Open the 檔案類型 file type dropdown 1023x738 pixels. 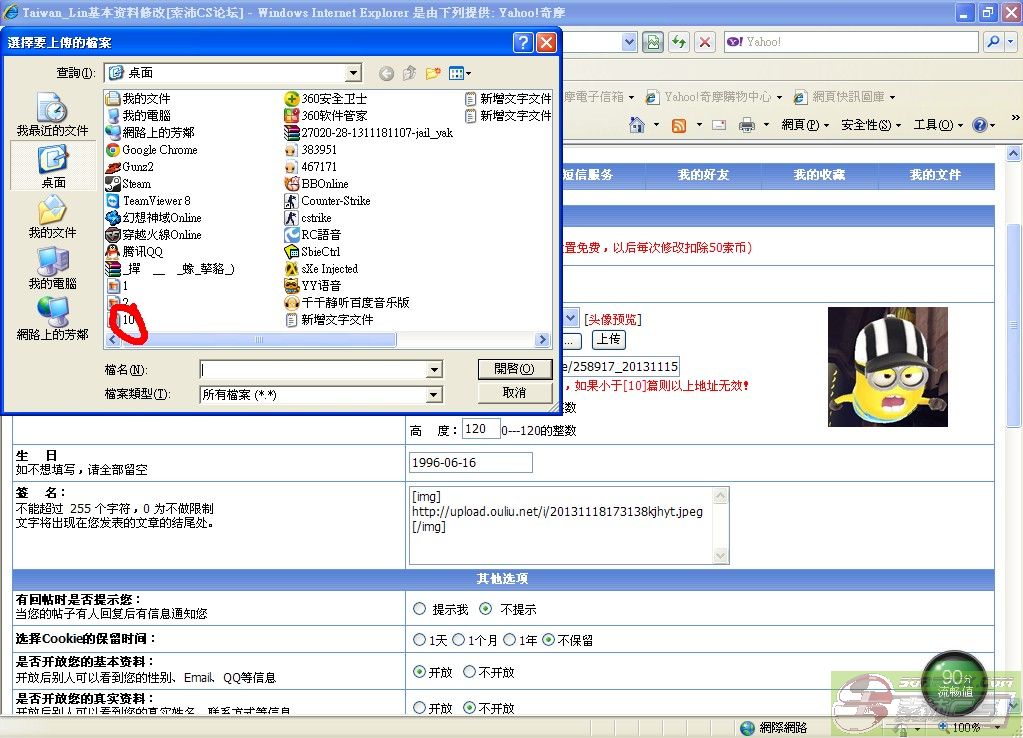point(434,395)
